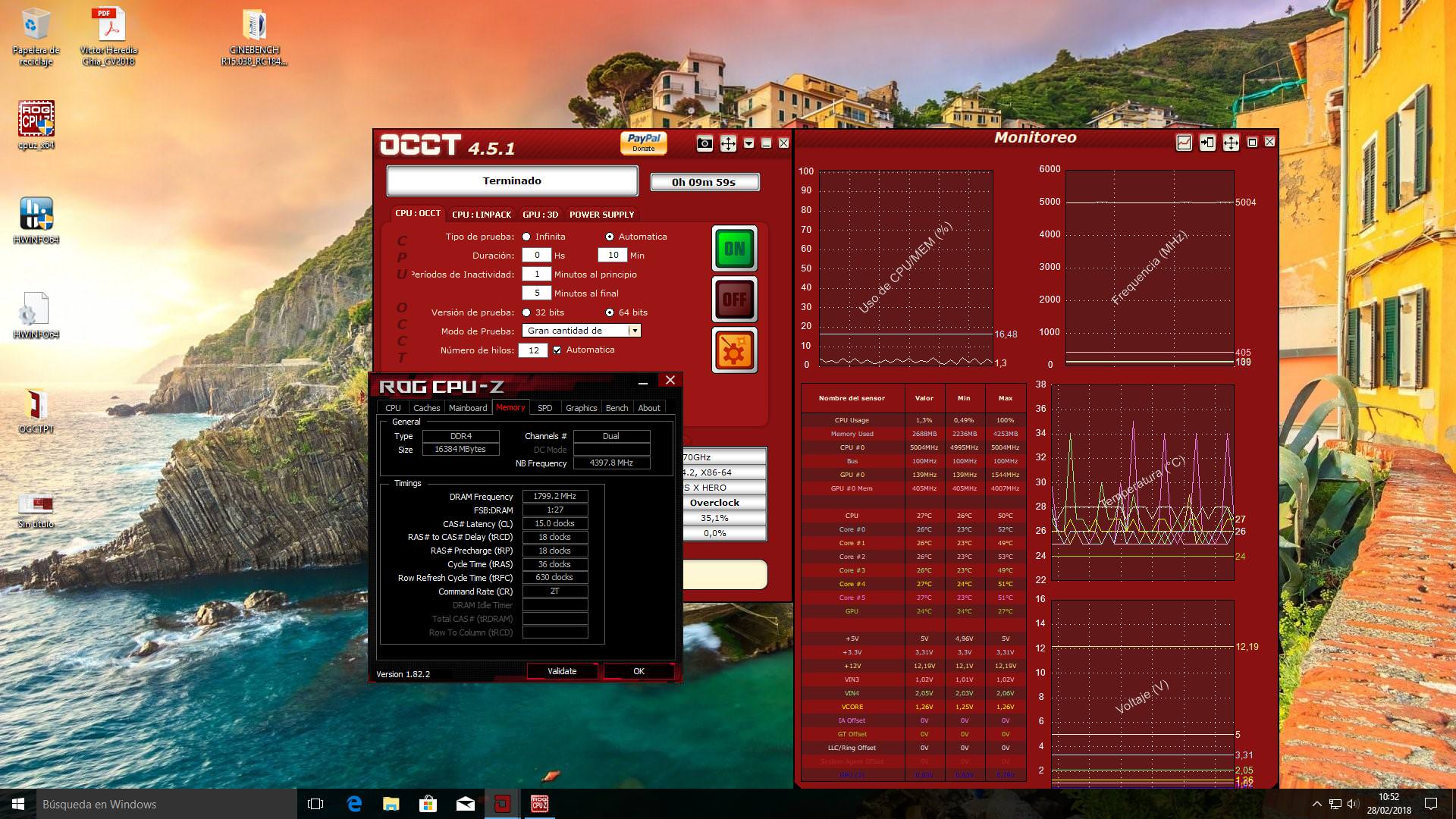Click Número de hilos input field

pyautogui.click(x=533, y=350)
